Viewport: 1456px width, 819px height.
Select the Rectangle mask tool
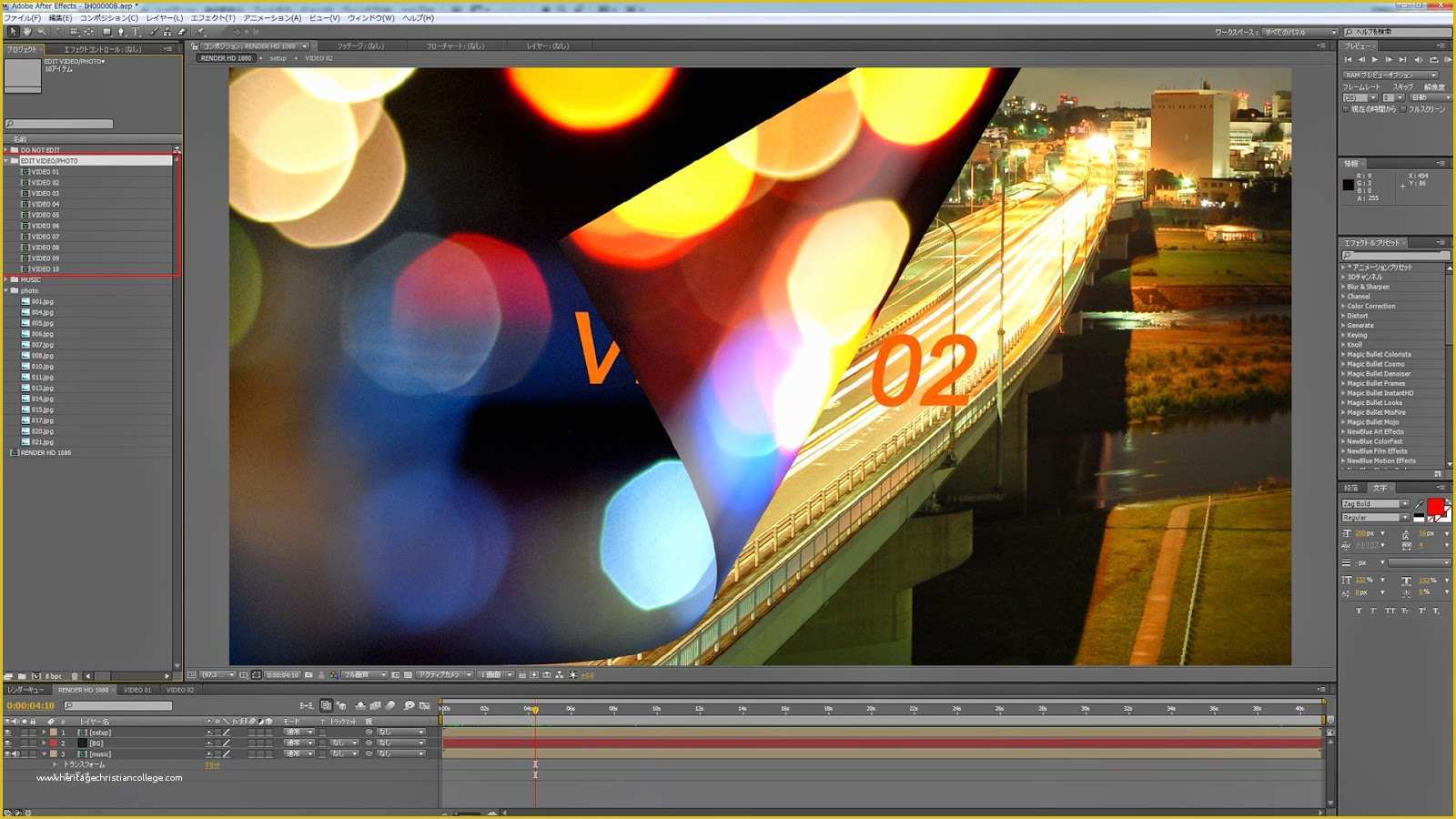pyautogui.click(x=106, y=31)
